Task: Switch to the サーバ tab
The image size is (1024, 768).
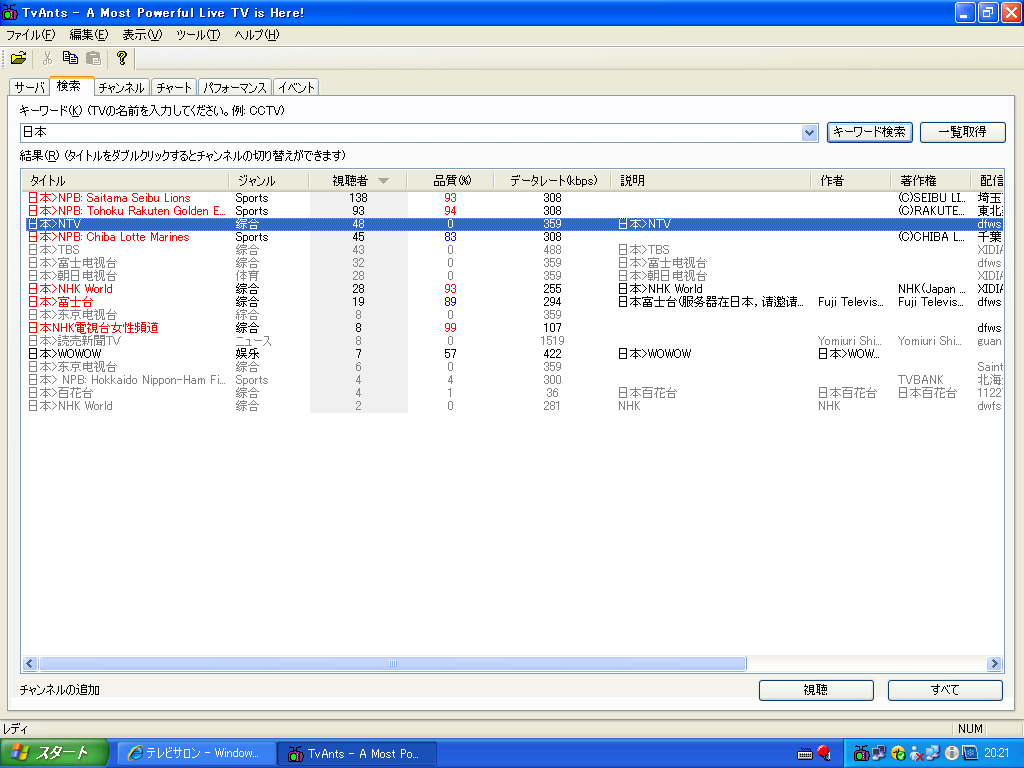Action: (x=30, y=88)
